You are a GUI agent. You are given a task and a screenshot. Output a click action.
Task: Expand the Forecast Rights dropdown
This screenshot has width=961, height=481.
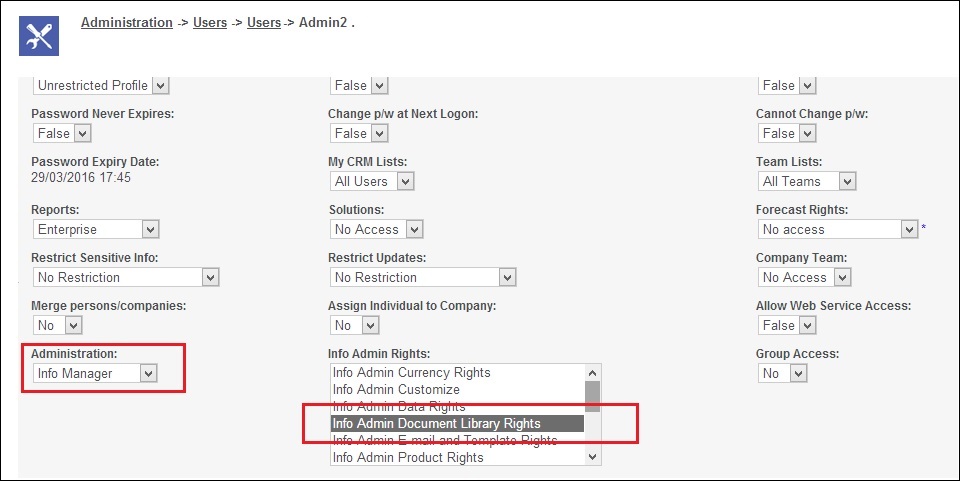838,229
